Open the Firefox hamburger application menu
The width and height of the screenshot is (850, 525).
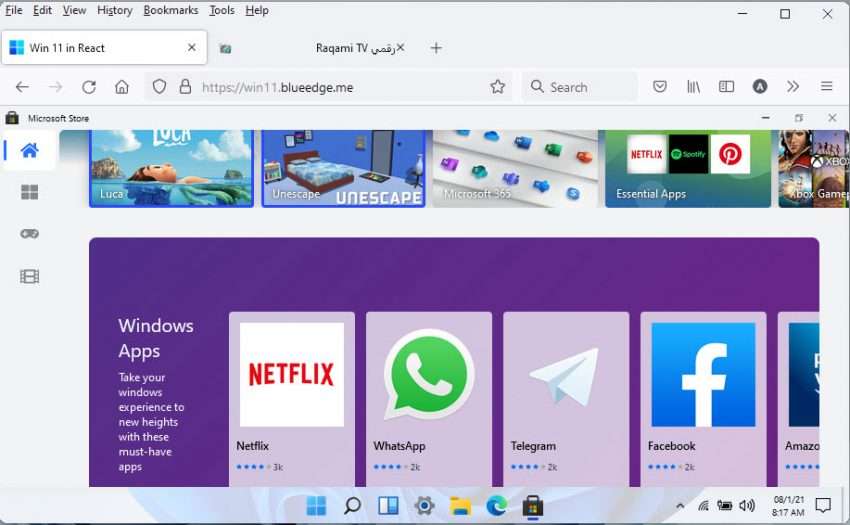tap(827, 86)
